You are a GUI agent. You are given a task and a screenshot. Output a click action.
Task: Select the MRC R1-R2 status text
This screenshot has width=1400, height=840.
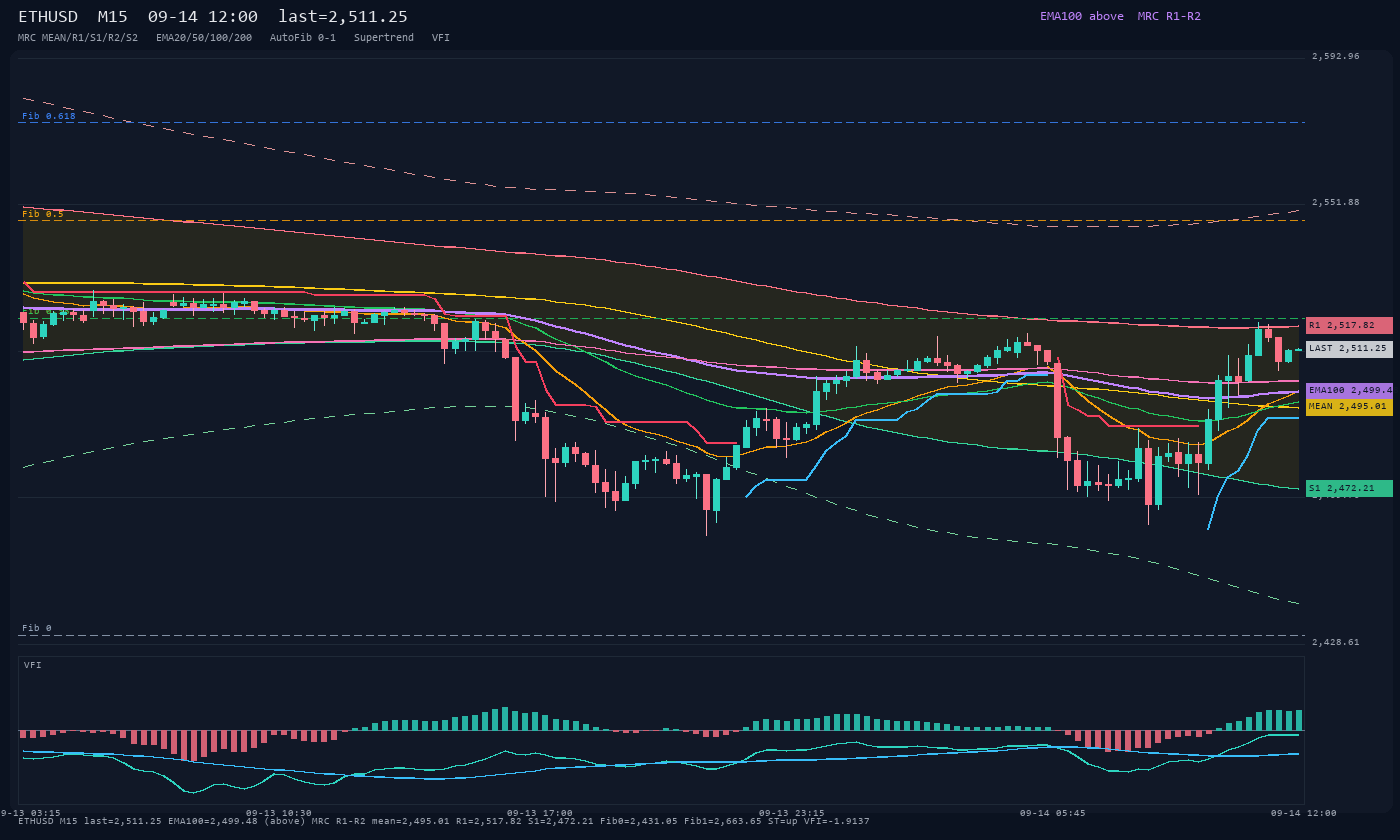tap(1169, 16)
